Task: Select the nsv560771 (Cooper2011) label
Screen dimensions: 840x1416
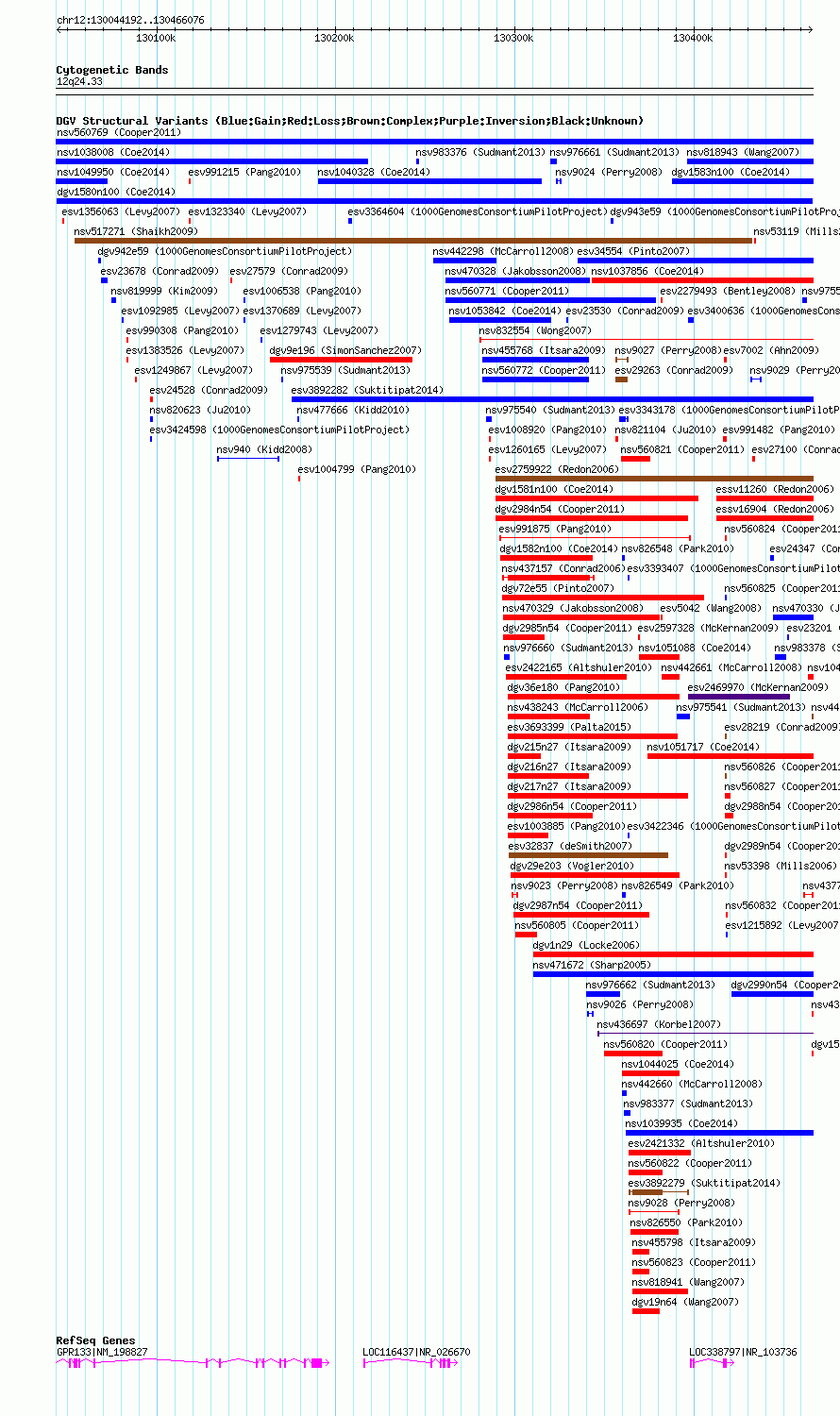Action: tap(508, 291)
